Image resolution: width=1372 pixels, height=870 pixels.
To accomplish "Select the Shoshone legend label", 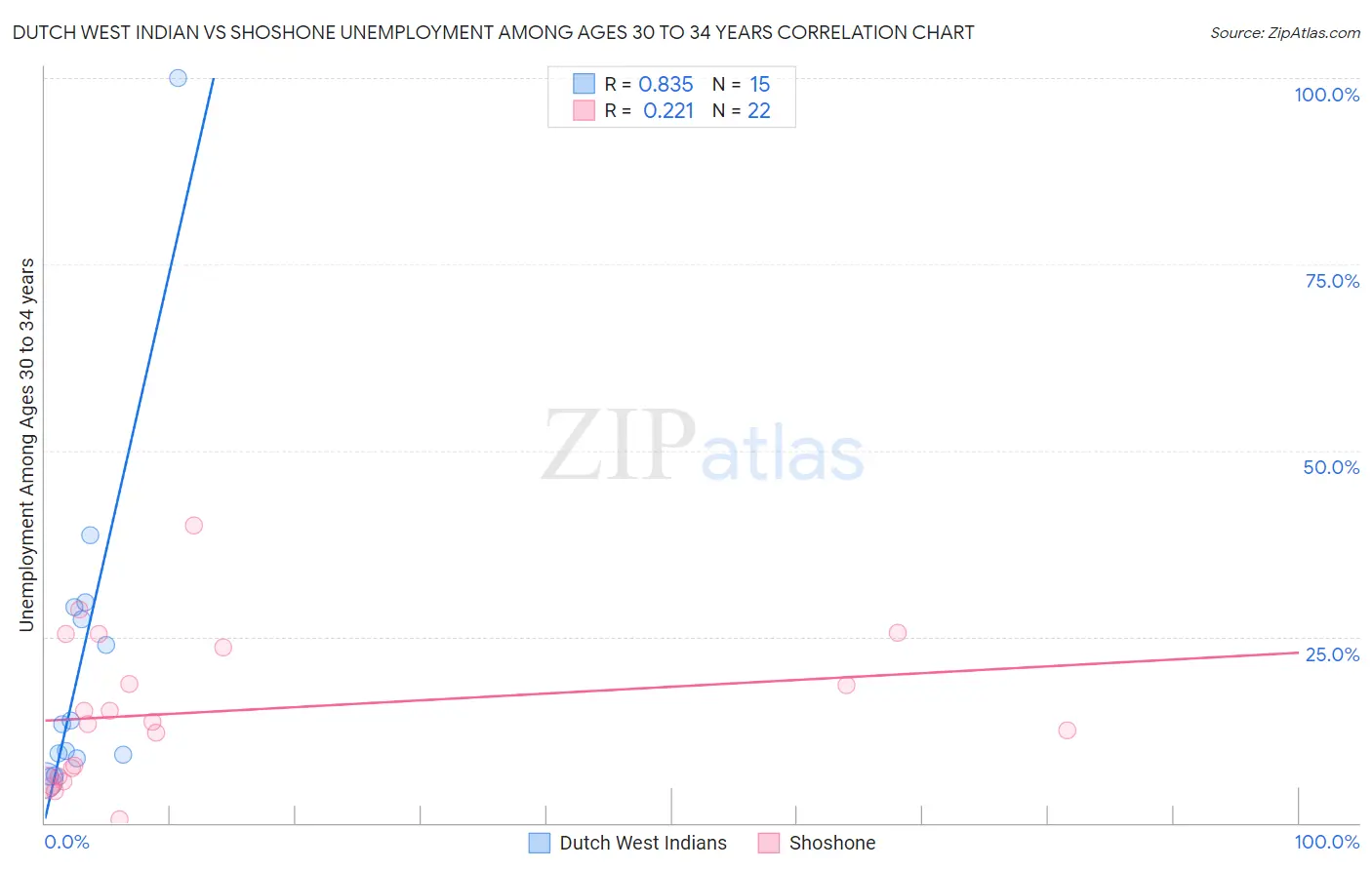I will pos(832,843).
